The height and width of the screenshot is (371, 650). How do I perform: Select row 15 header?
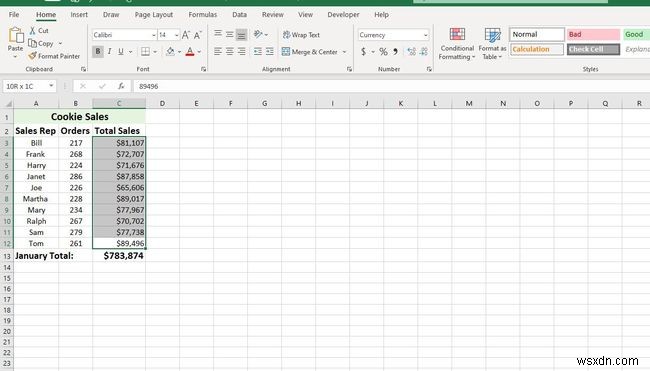[7, 278]
